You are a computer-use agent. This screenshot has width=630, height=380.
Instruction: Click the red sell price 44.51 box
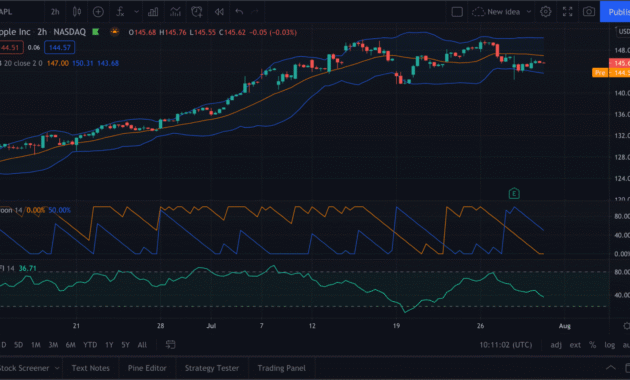pos(11,47)
